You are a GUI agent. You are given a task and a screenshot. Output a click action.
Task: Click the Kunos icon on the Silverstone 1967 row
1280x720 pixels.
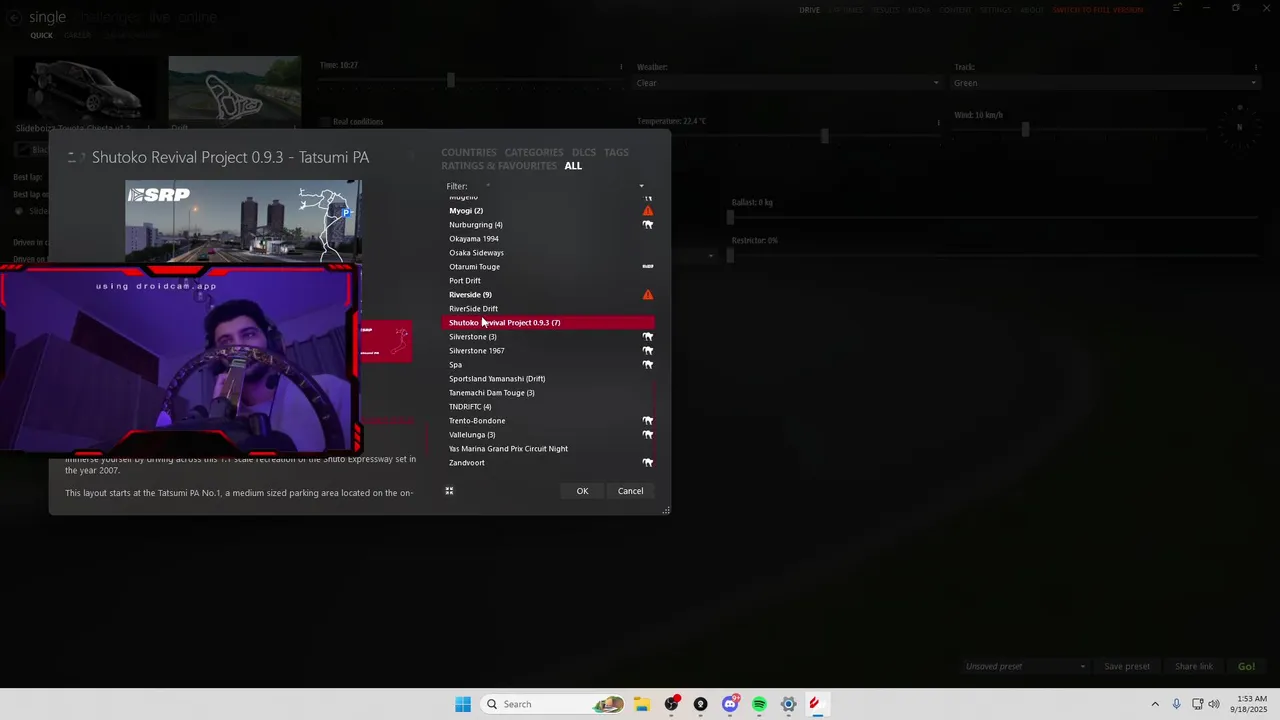tap(648, 351)
